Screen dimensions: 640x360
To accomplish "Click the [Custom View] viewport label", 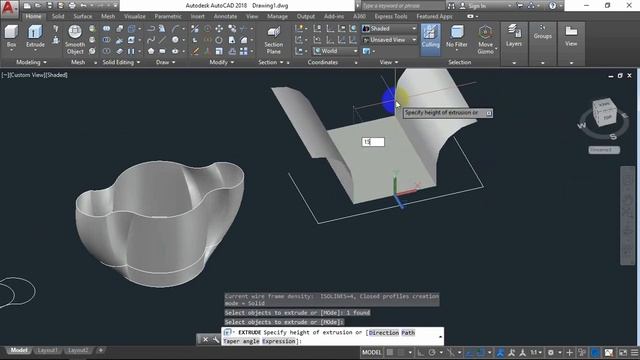I will pos(28,75).
